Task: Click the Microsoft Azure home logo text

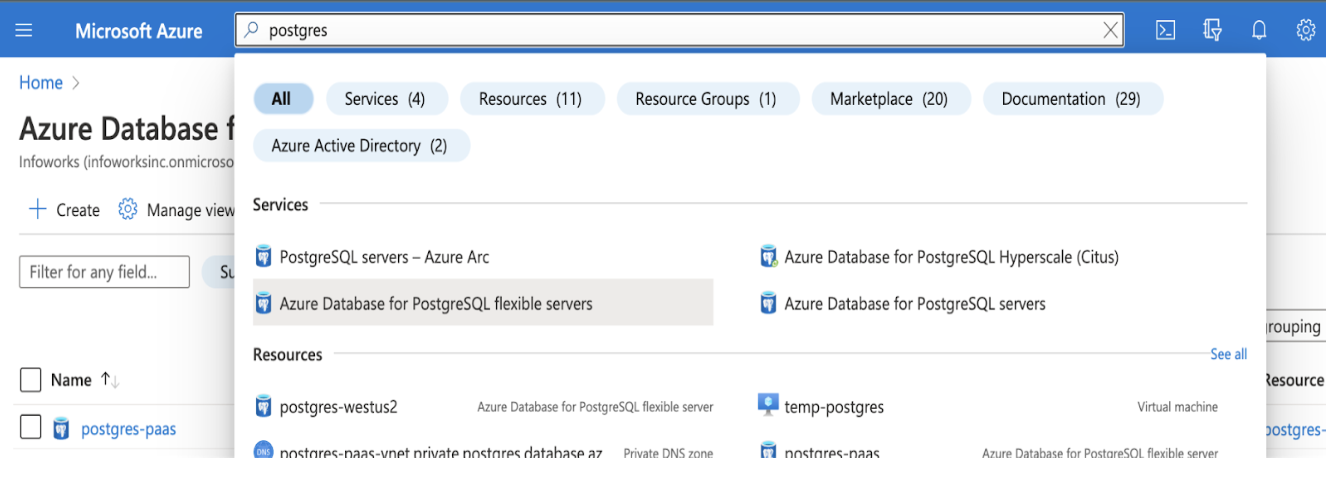Action: pyautogui.click(x=139, y=31)
